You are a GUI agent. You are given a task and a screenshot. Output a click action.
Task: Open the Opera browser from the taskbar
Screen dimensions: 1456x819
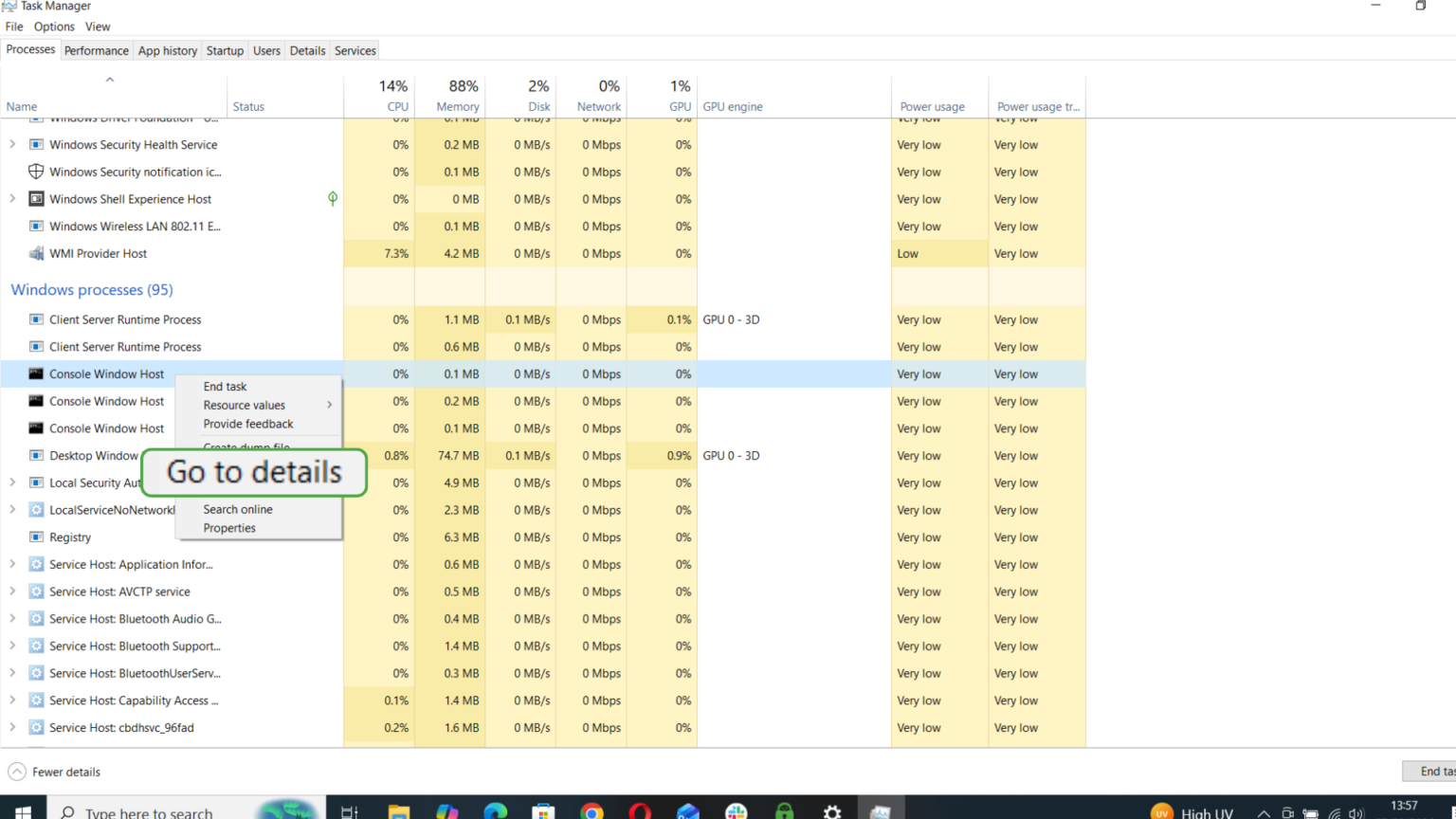click(x=640, y=811)
